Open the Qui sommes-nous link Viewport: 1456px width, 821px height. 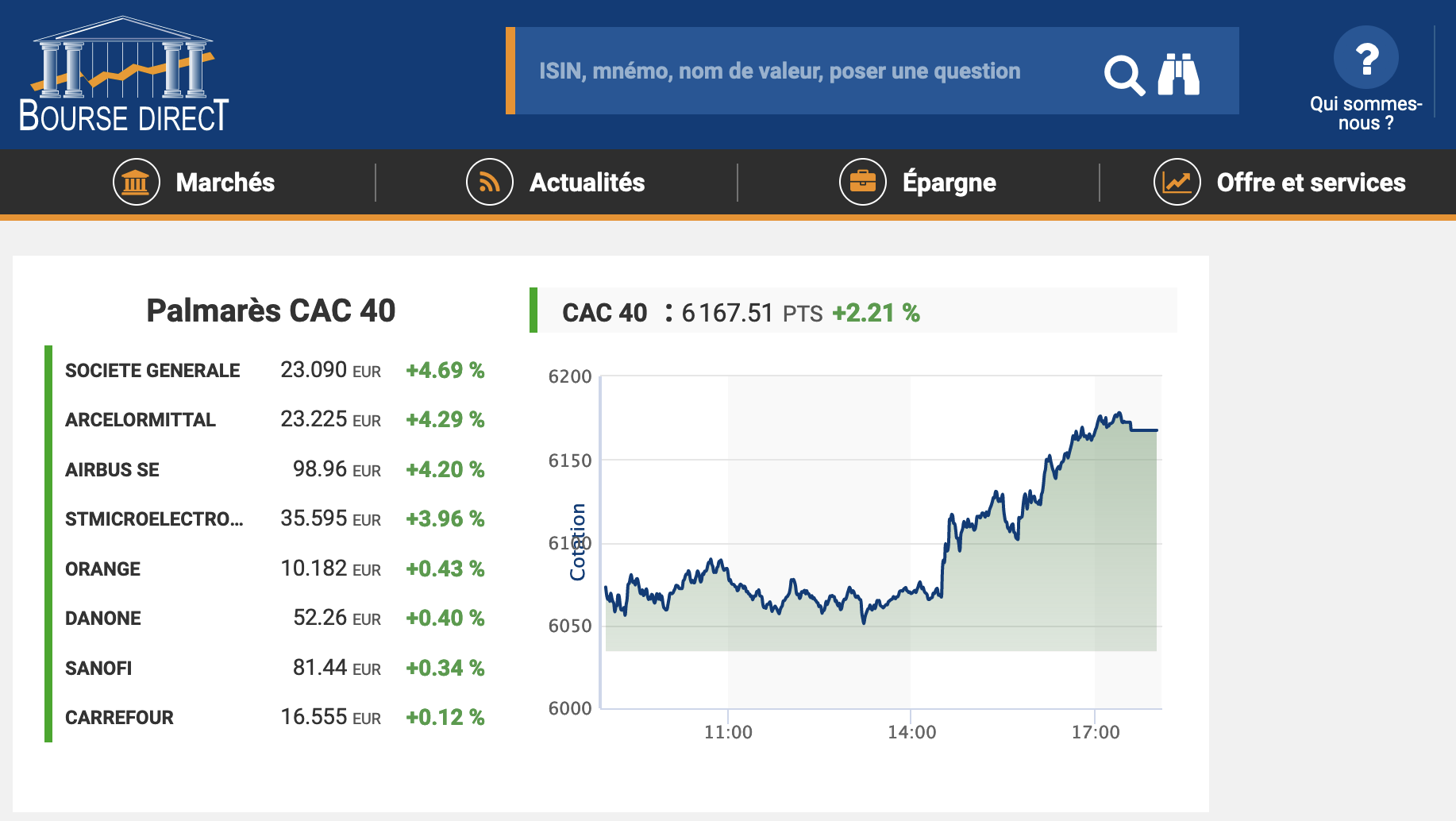point(1365,114)
